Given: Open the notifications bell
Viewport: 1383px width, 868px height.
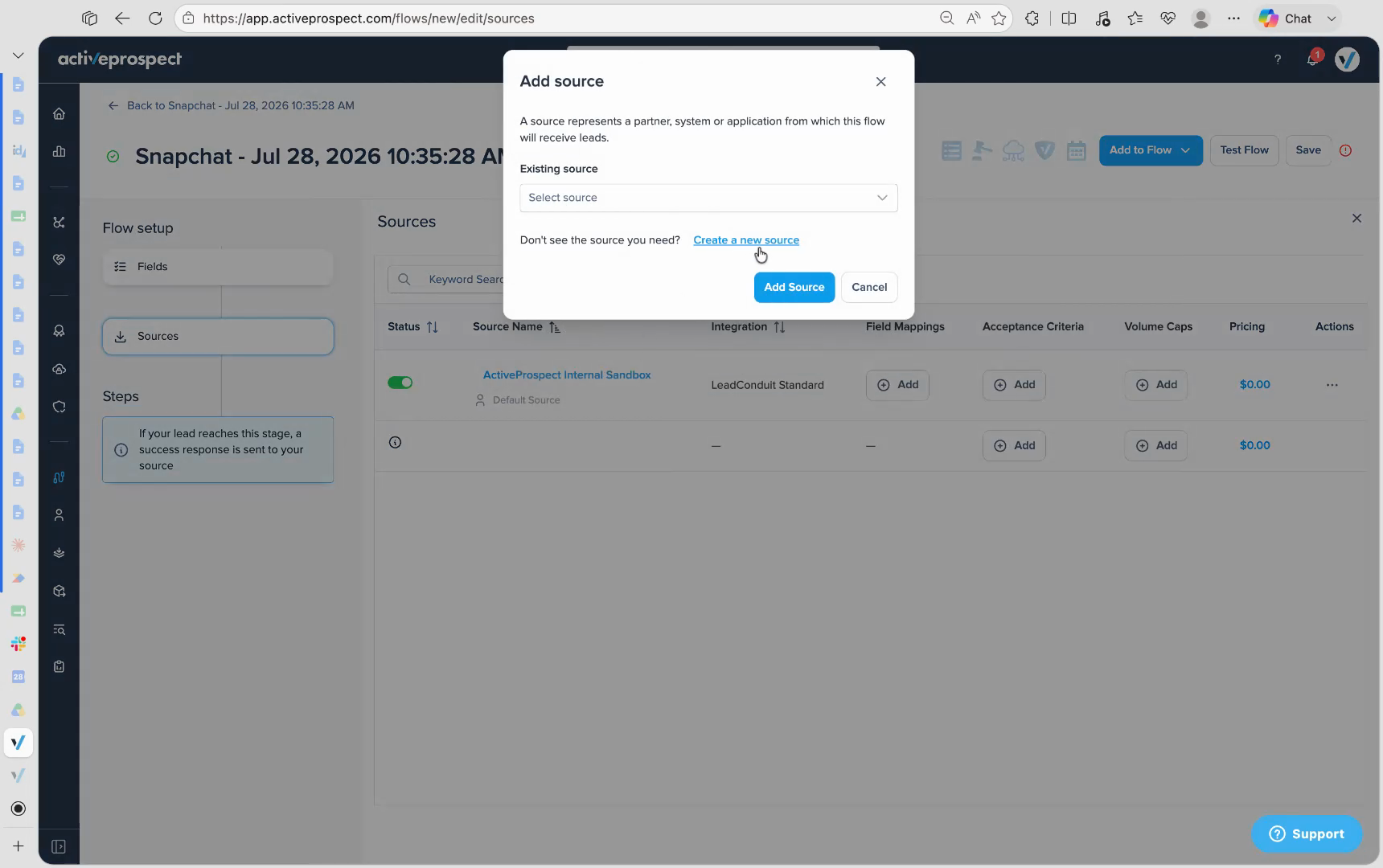Looking at the screenshot, I should (x=1313, y=59).
